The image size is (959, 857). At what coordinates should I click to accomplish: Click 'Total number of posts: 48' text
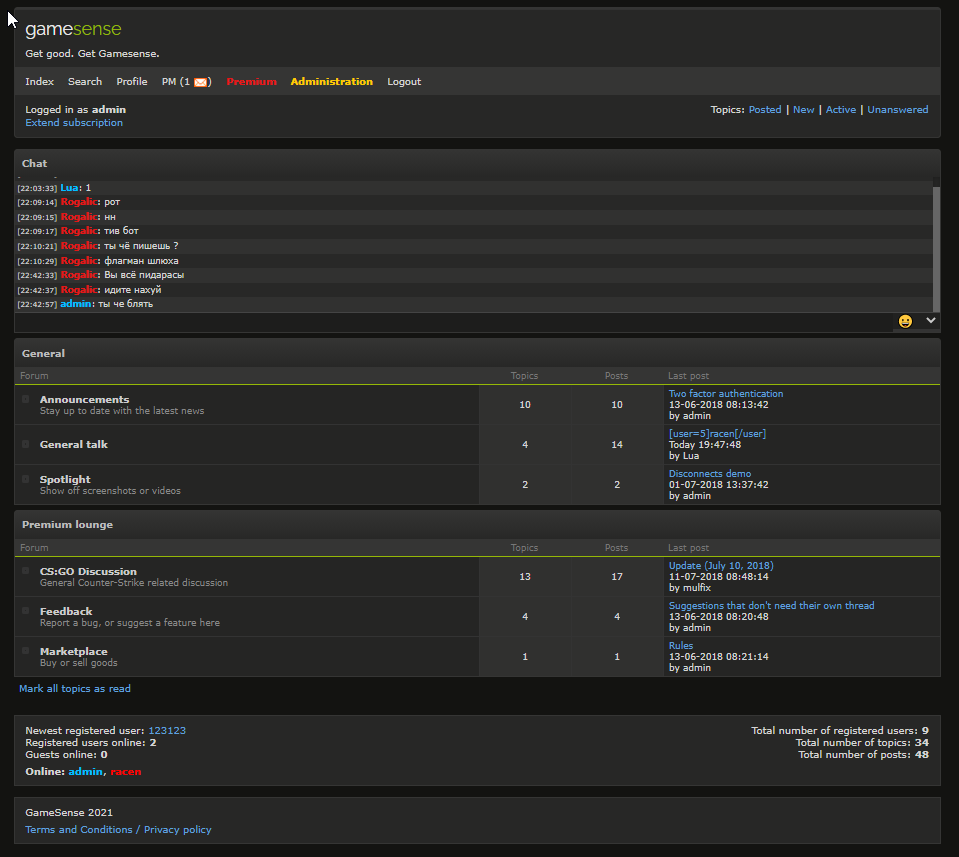[864, 755]
